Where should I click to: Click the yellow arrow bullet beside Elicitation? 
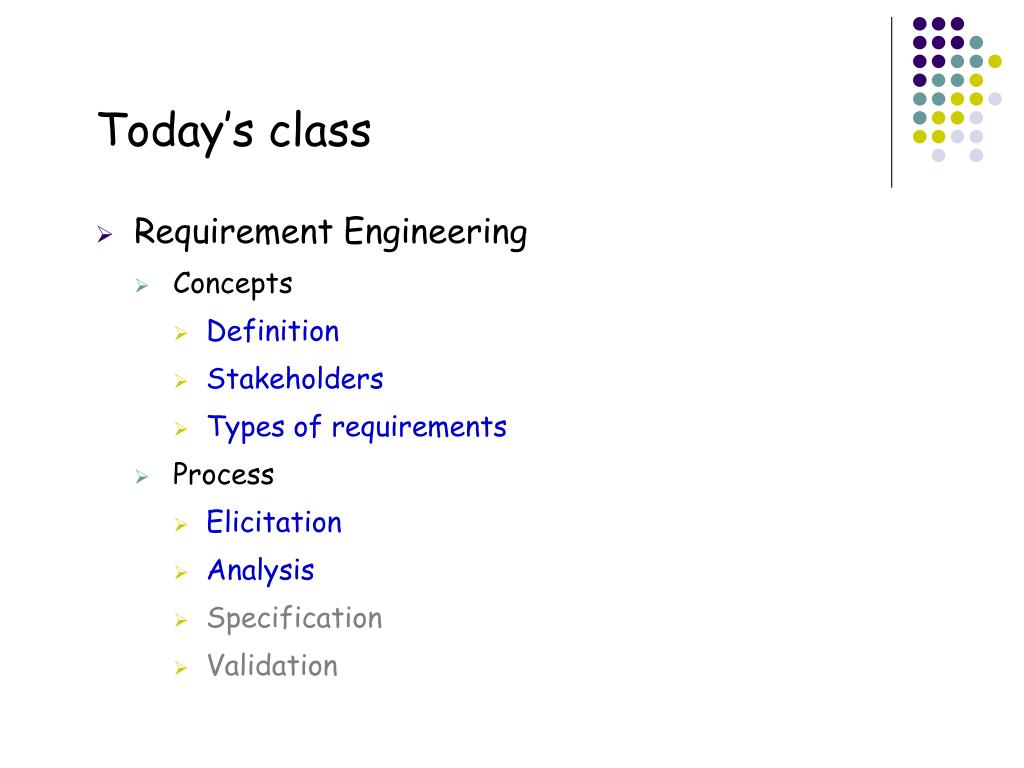point(181,524)
